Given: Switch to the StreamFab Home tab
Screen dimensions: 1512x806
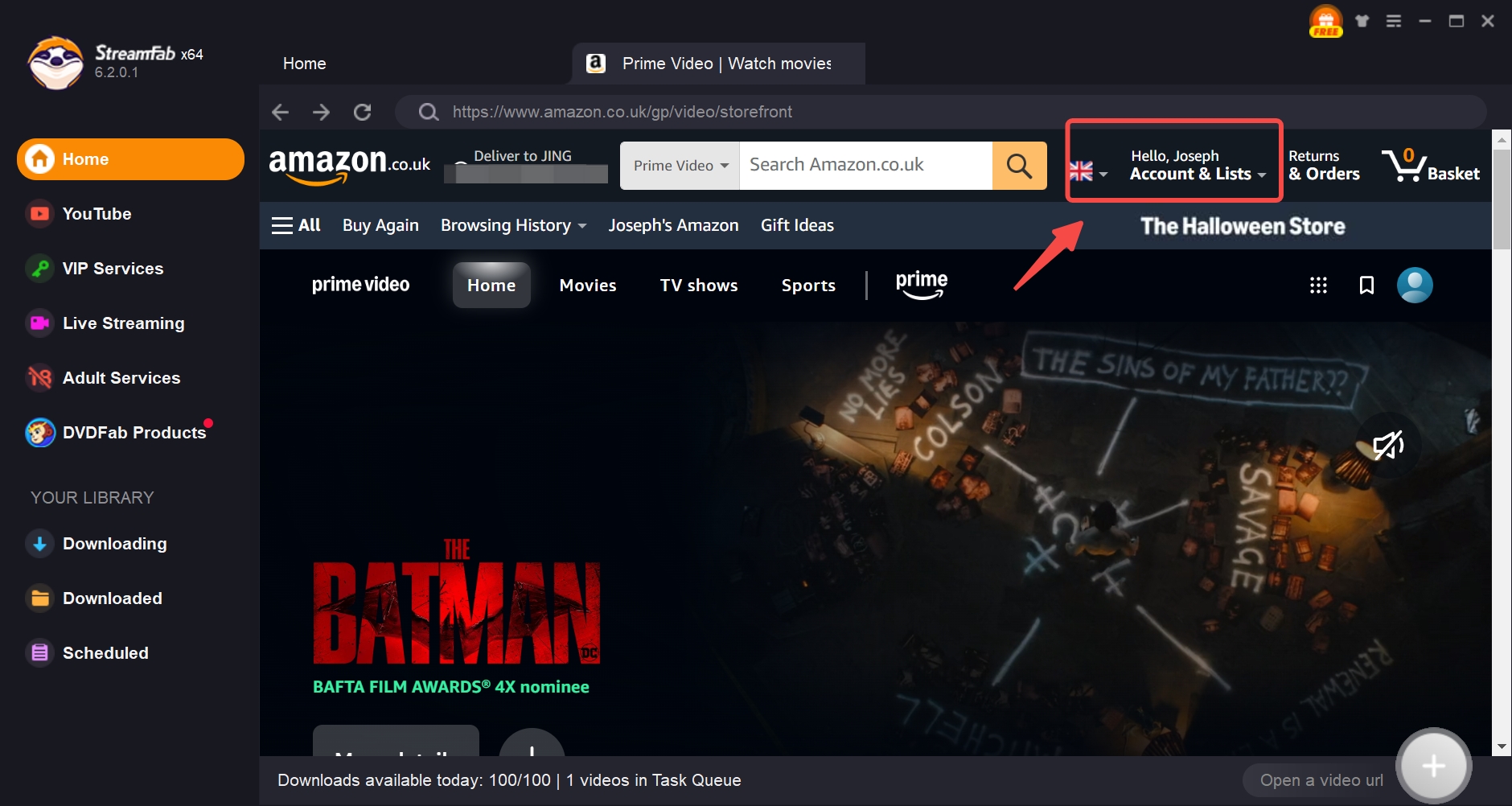Looking at the screenshot, I should point(304,64).
